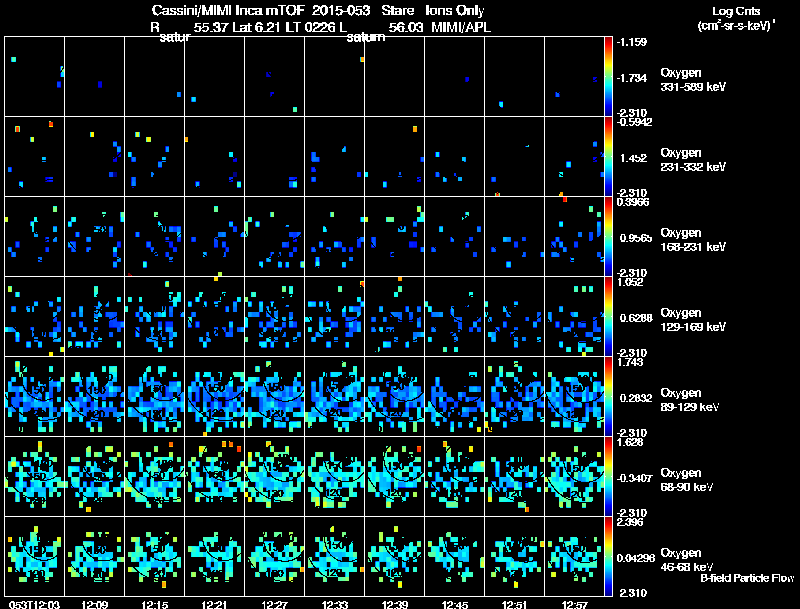This screenshot has width=800, height=609.
Task: Click the Oxygen 331-589 keV row label
Action: (693, 80)
